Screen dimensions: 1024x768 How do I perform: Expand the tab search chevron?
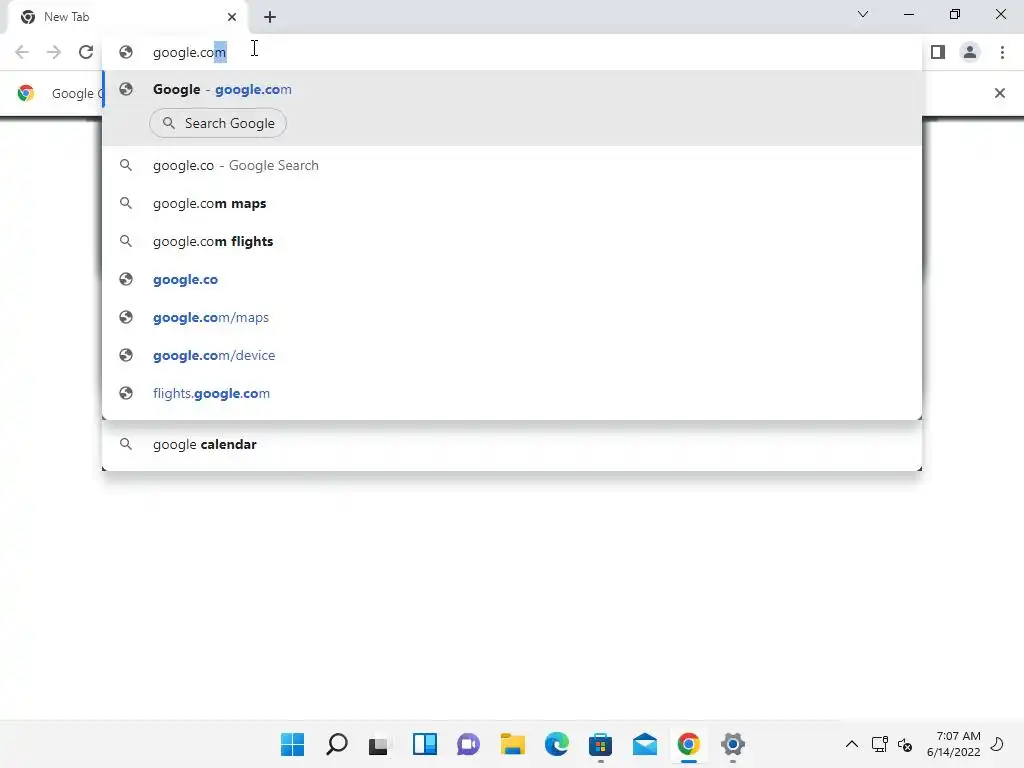[x=863, y=14]
